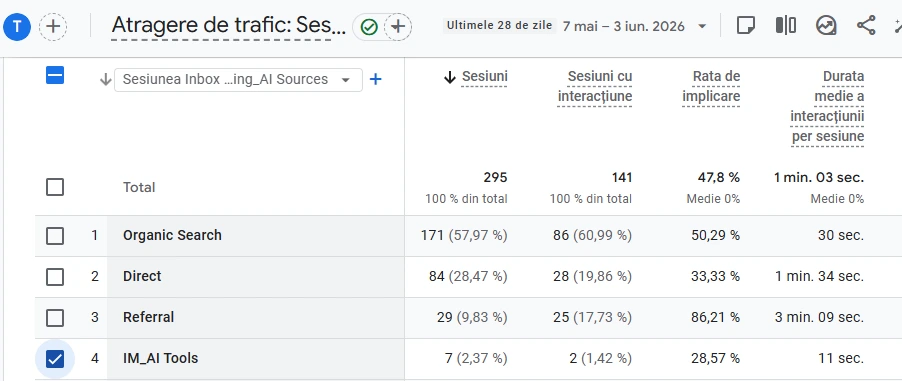Click sort arrow beside dimension selector

pyautogui.click(x=105, y=80)
